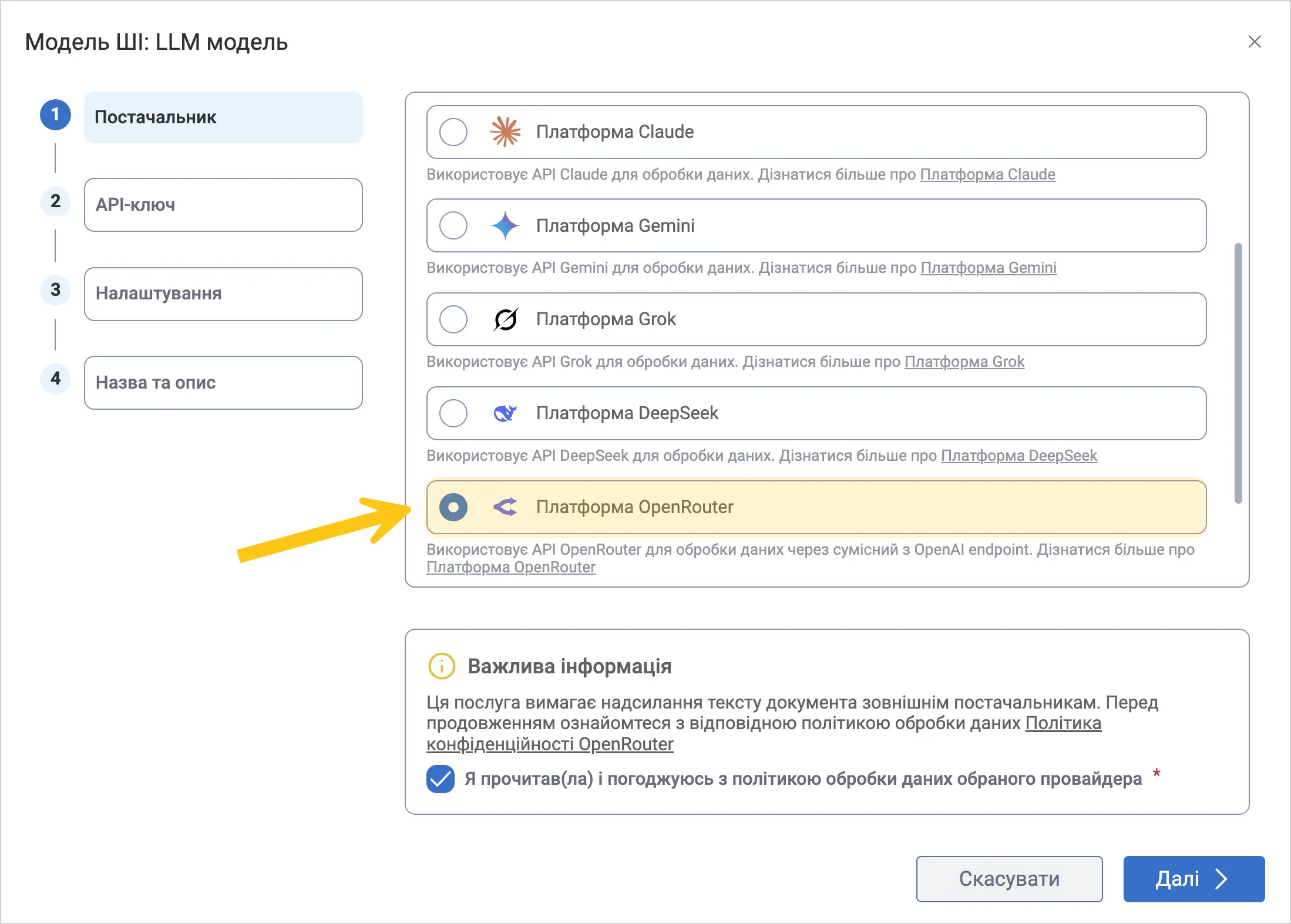
Task: Open the Платформа Gemini learn-more link
Action: point(989,268)
